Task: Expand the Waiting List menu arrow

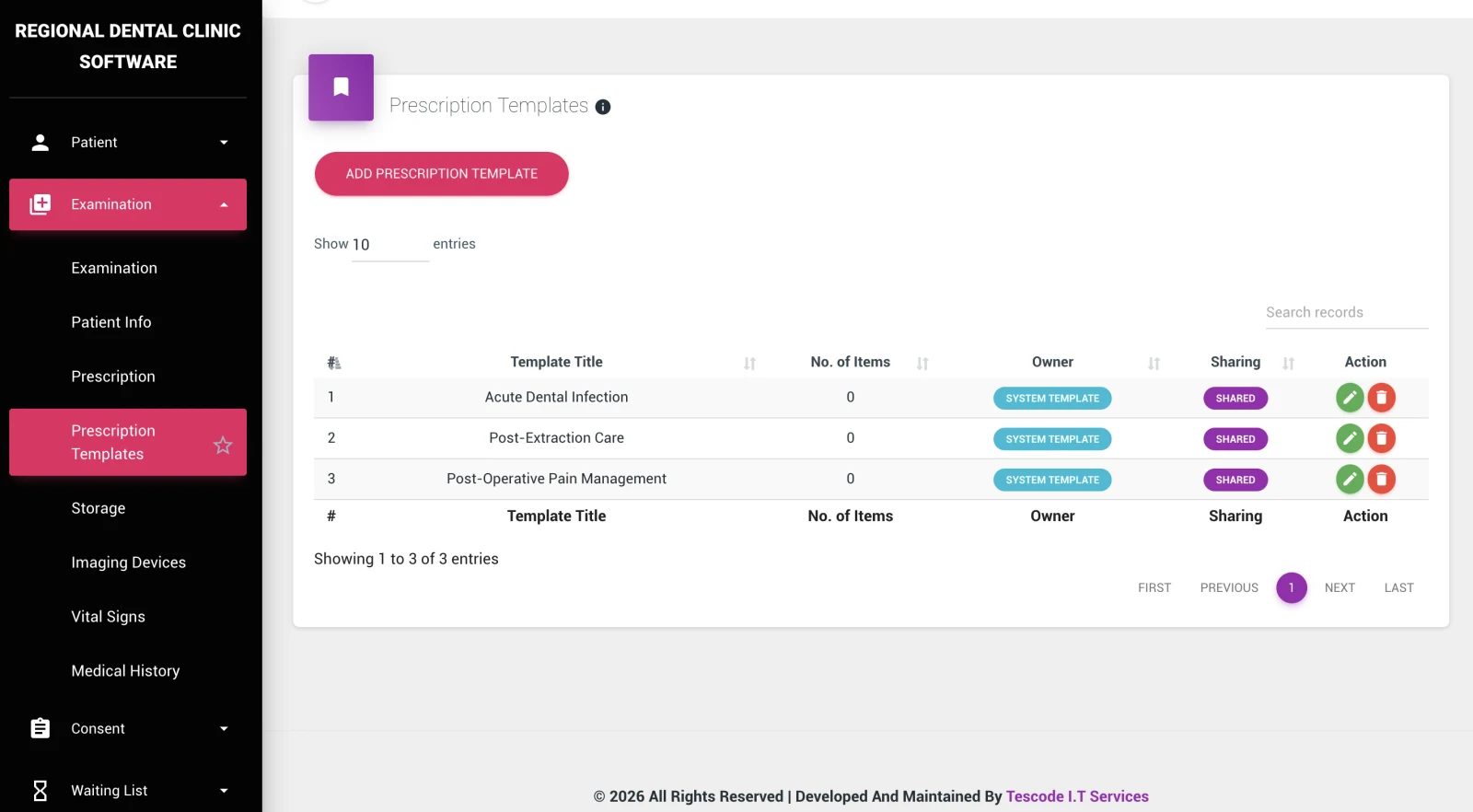Action: pyautogui.click(x=224, y=791)
